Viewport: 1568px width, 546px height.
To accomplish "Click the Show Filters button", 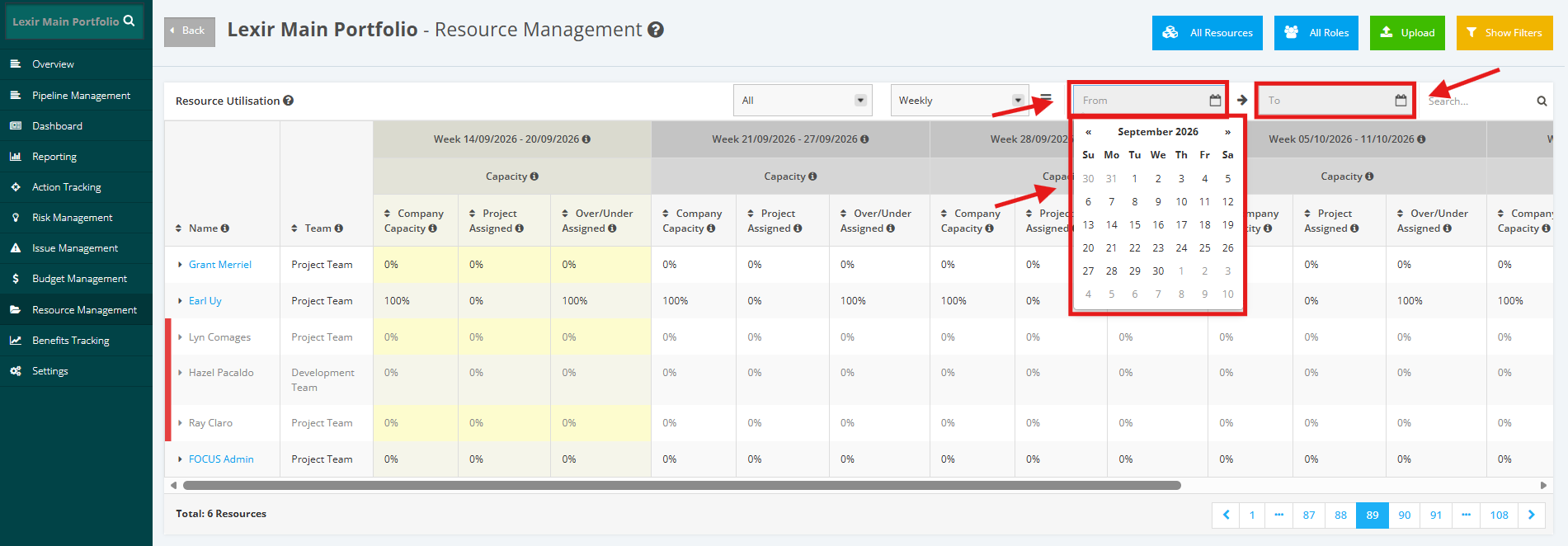I will coord(1504,33).
